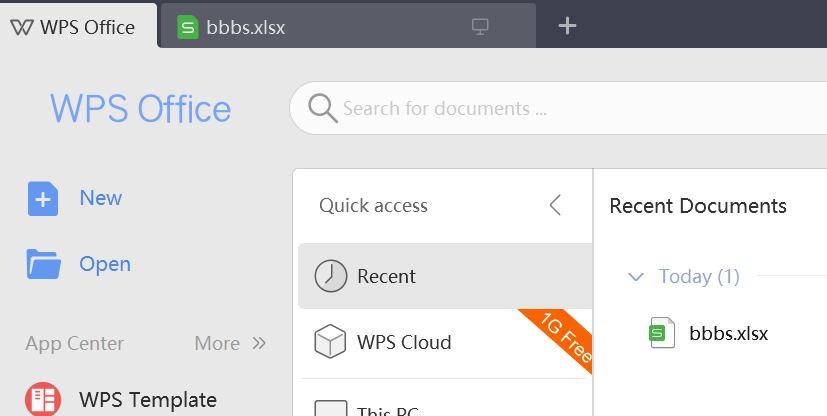Click the Quick access heading text

(373, 205)
